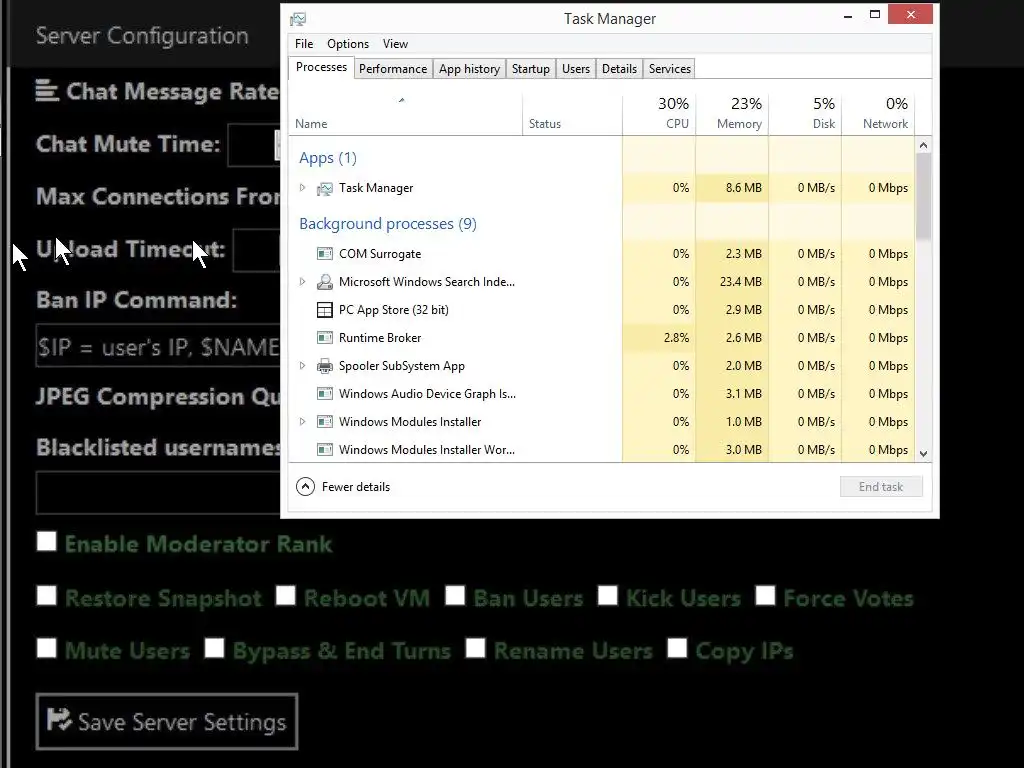Sort by the CPU column header
Image resolution: width=1024 pixels, height=768 pixels.
[x=659, y=114]
